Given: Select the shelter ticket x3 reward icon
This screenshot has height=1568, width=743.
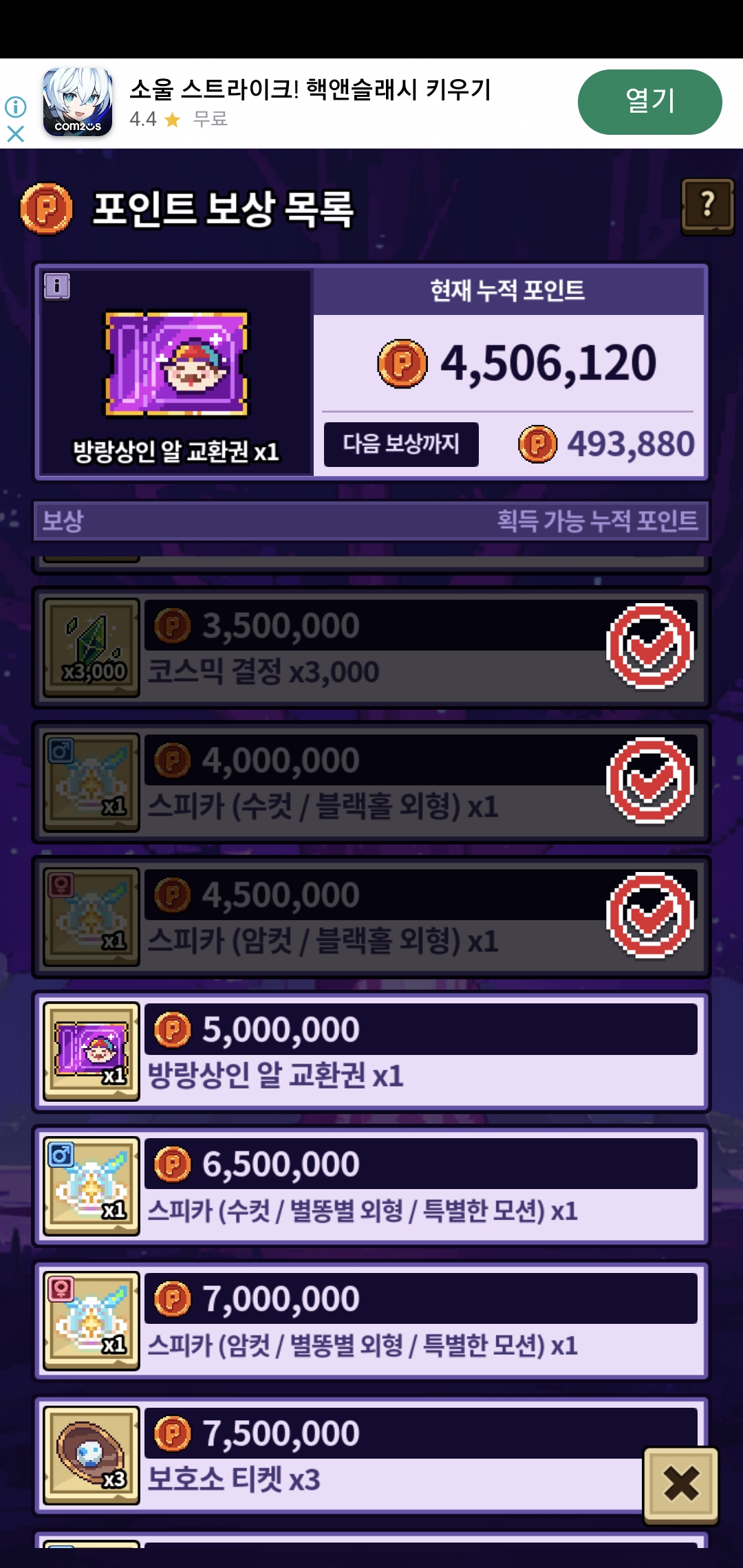Looking at the screenshot, I should (x=91, y=1455).
